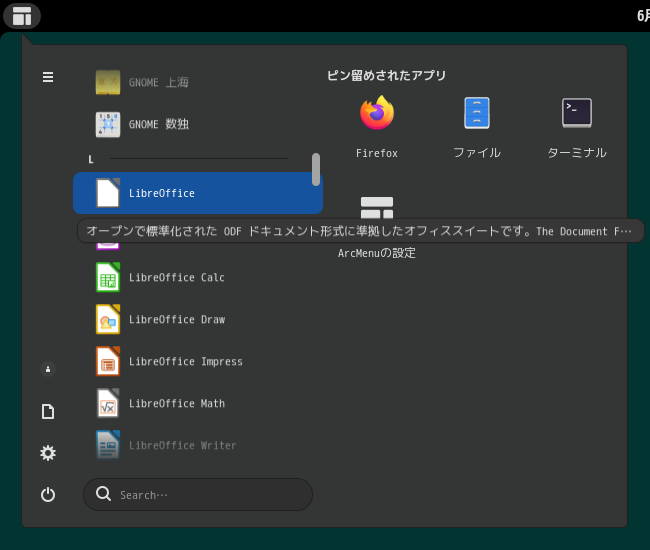The height and width of the screenshot is (550, 650).
Task: Click the 'L' section header letter
Action: coord(91,160)
